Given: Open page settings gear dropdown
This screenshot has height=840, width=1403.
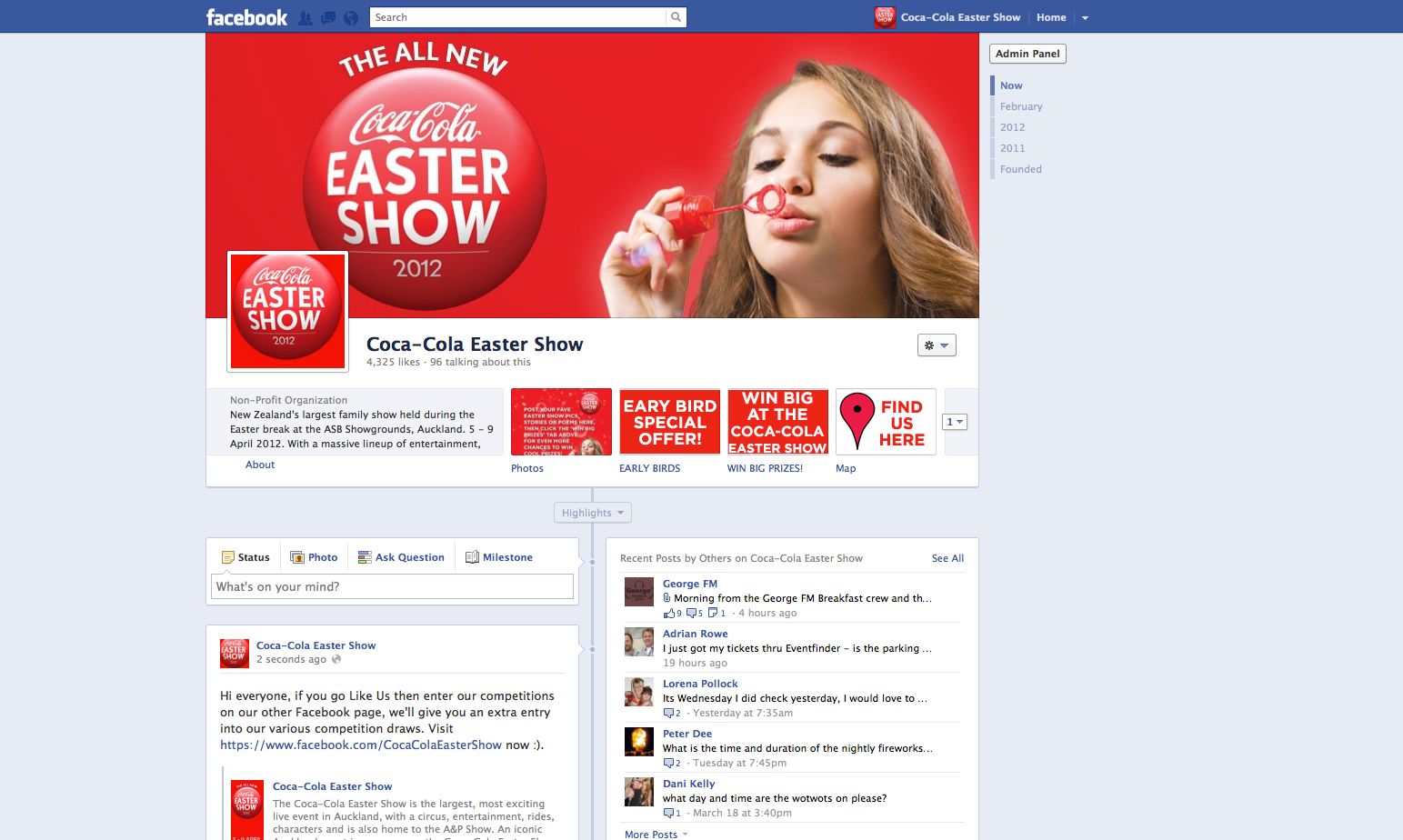Looking at the screenshot, I should coord(937,345).
